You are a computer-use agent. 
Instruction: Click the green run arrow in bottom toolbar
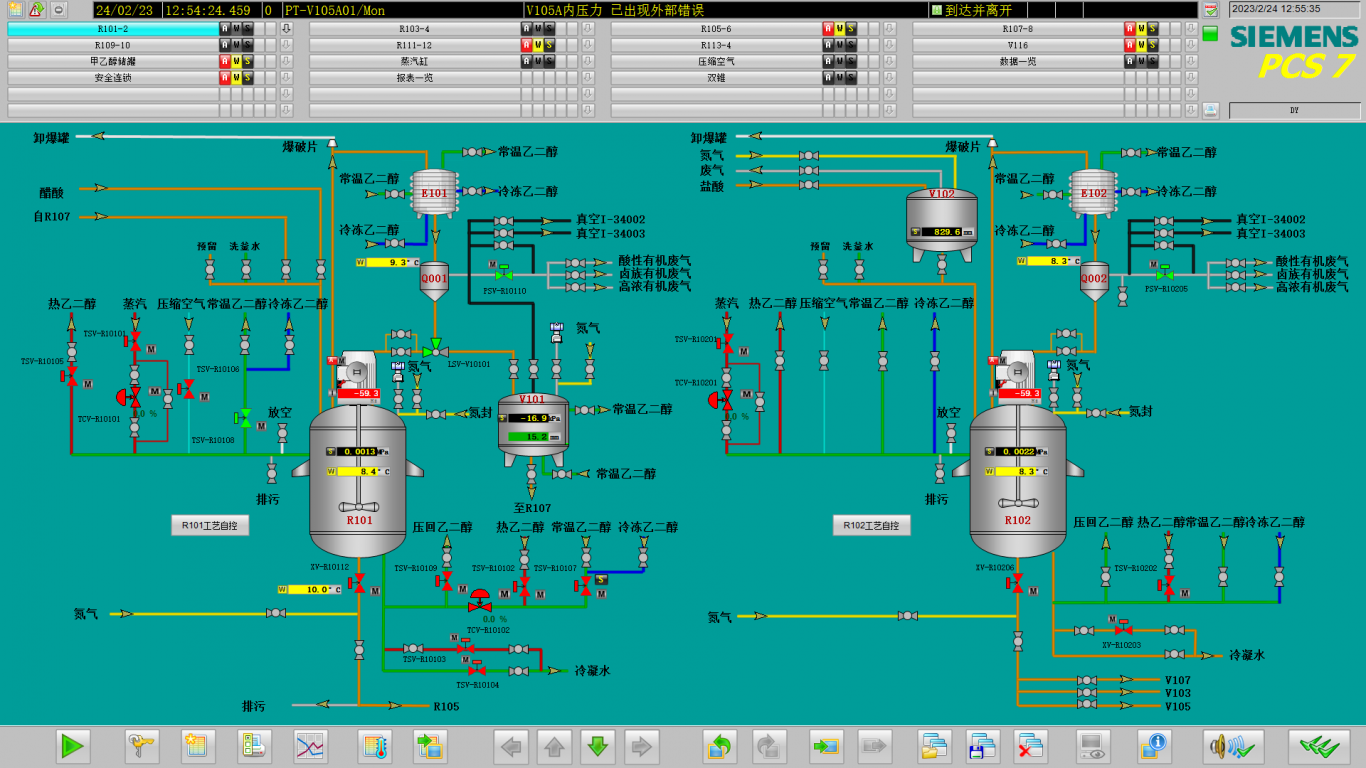72,746
